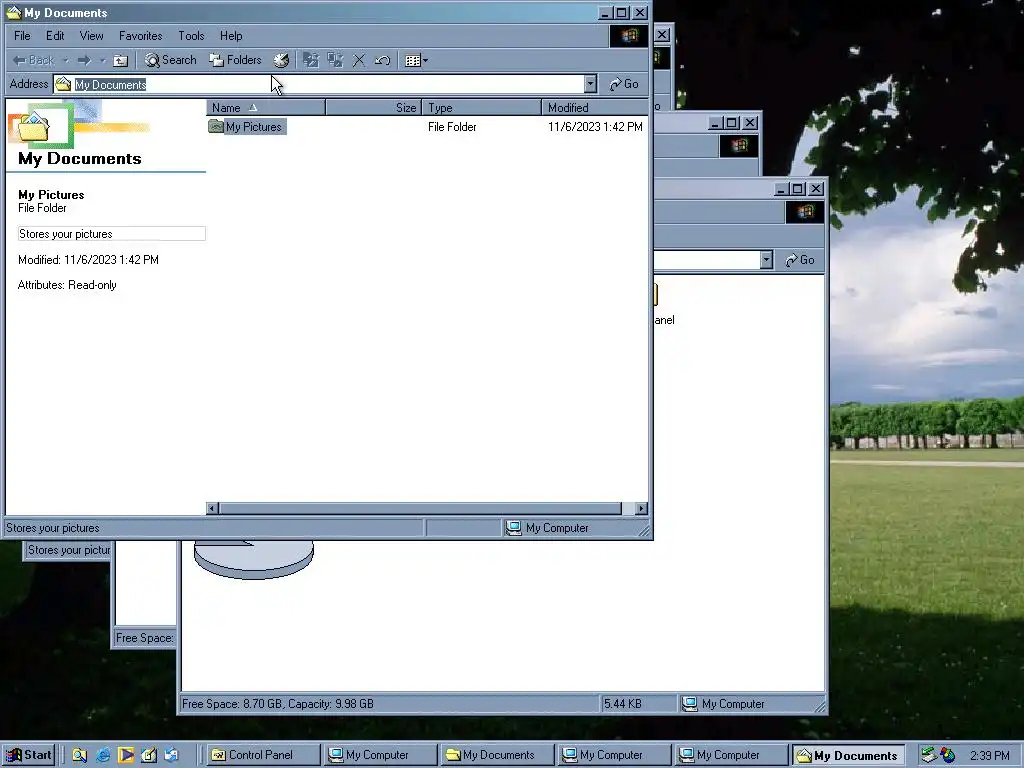Click the Free Space 8.70 GB status text
Screen dimensions: 1024x768
tap(278, 703)
